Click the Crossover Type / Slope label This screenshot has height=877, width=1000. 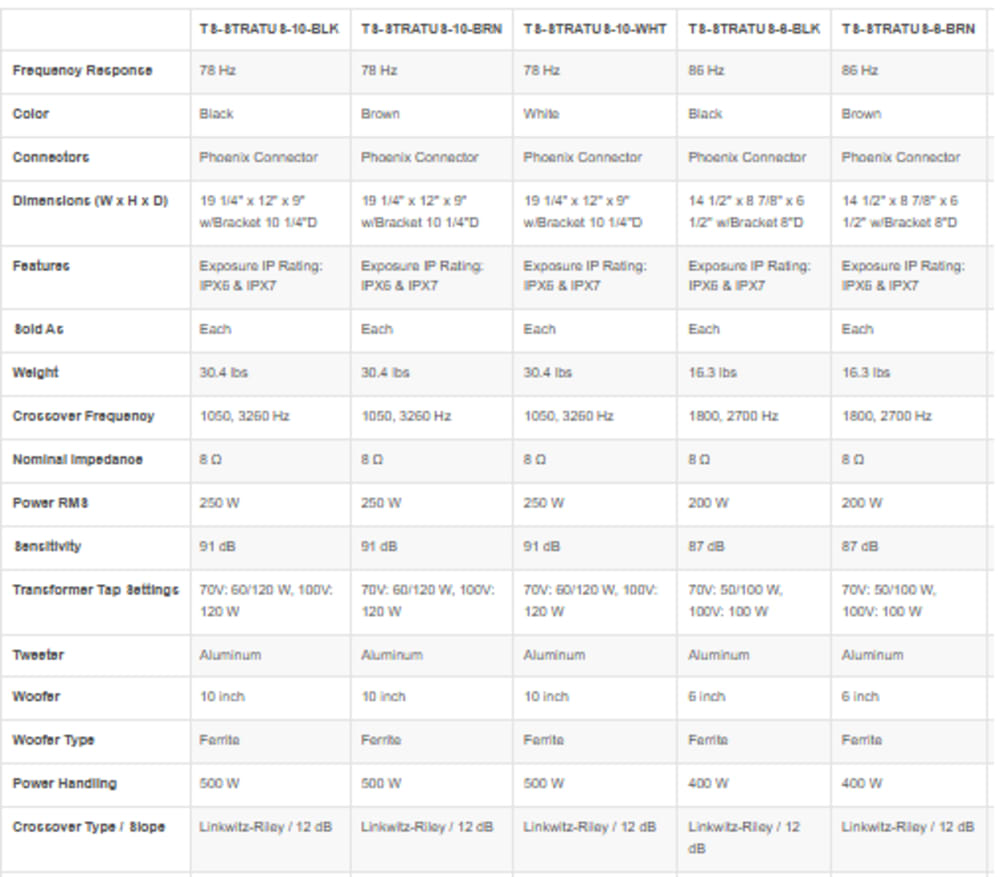pos(89,827)
